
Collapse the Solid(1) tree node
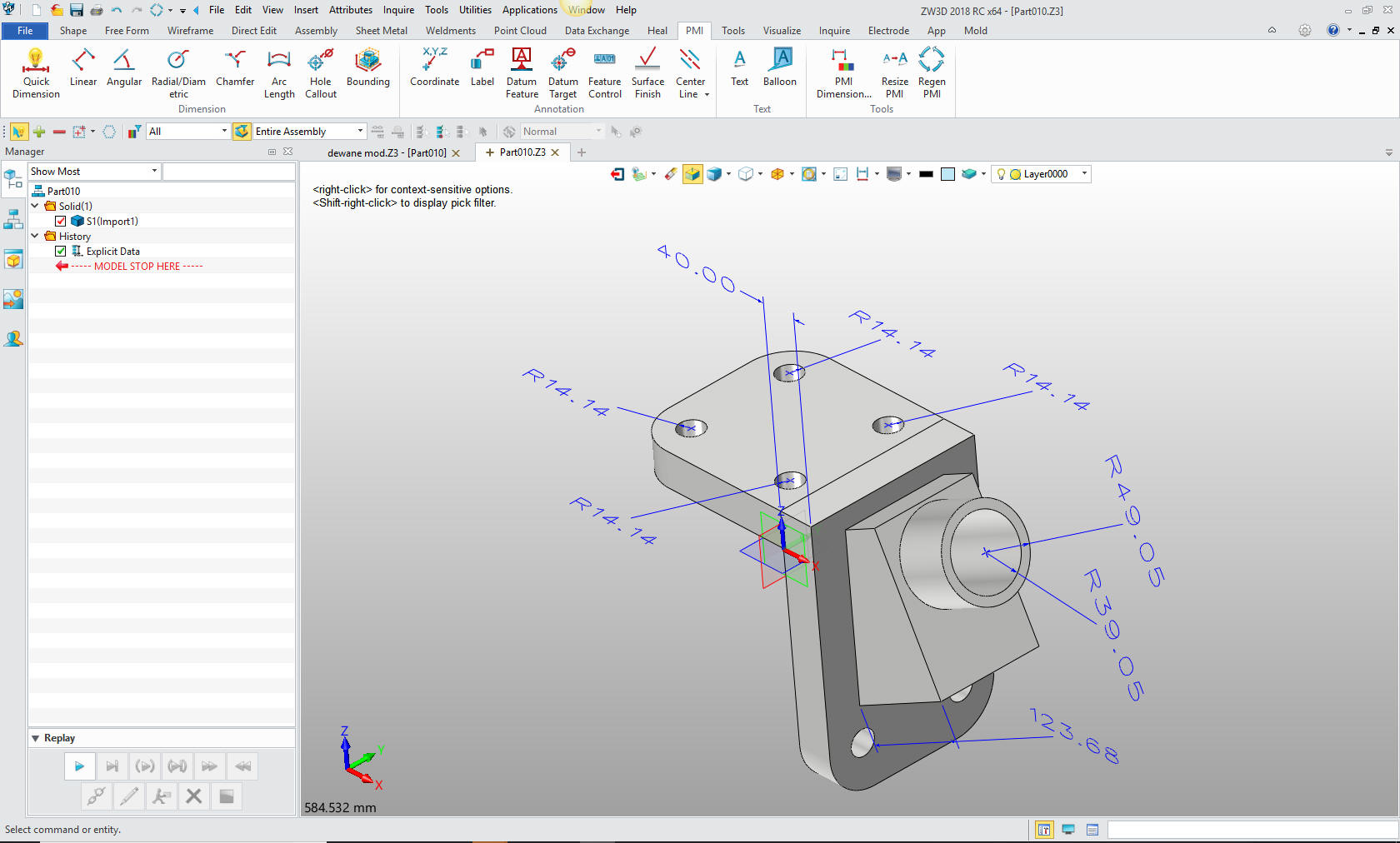(35, 206)
